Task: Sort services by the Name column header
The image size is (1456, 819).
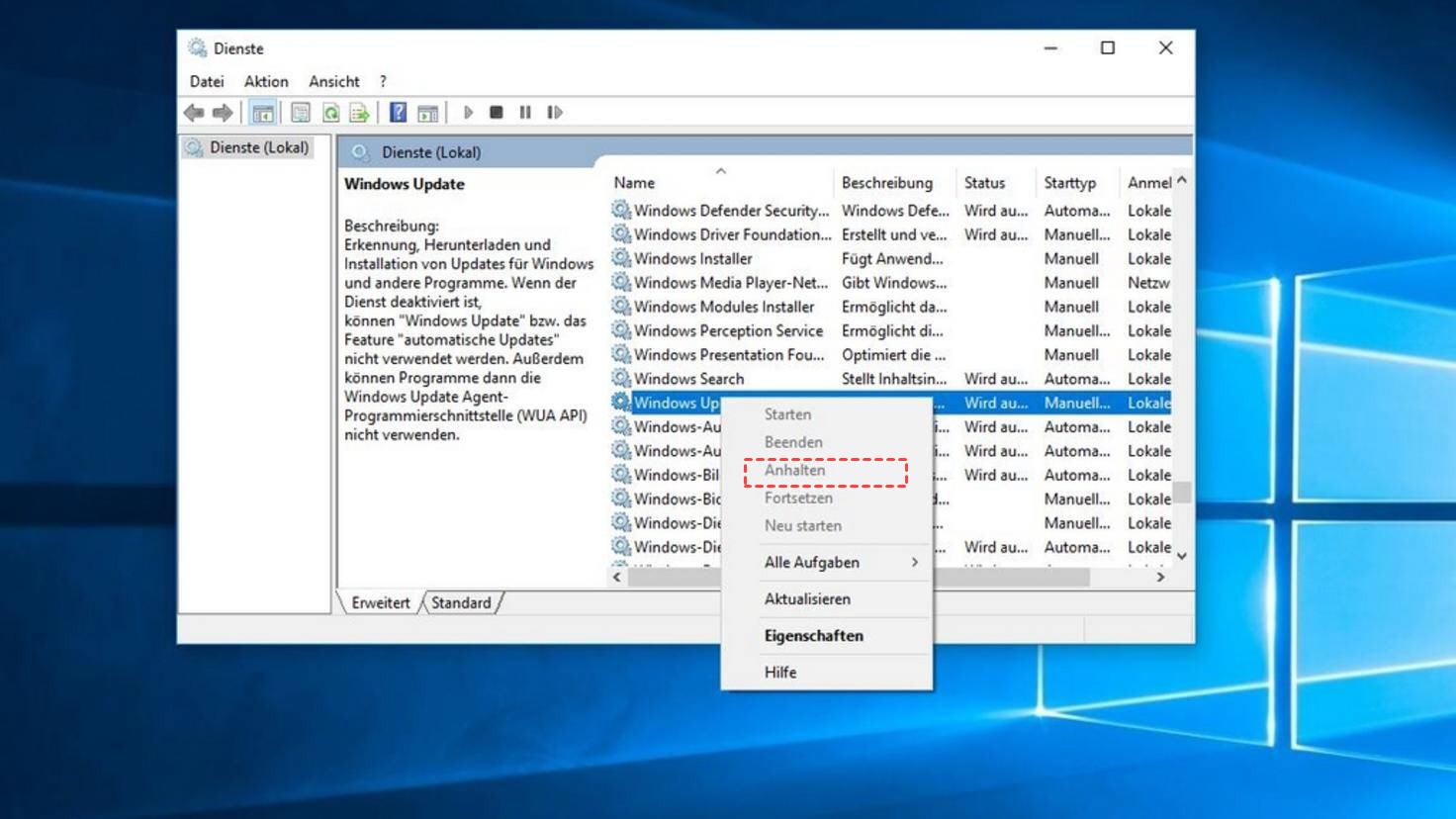Action: tap(634, 183)
